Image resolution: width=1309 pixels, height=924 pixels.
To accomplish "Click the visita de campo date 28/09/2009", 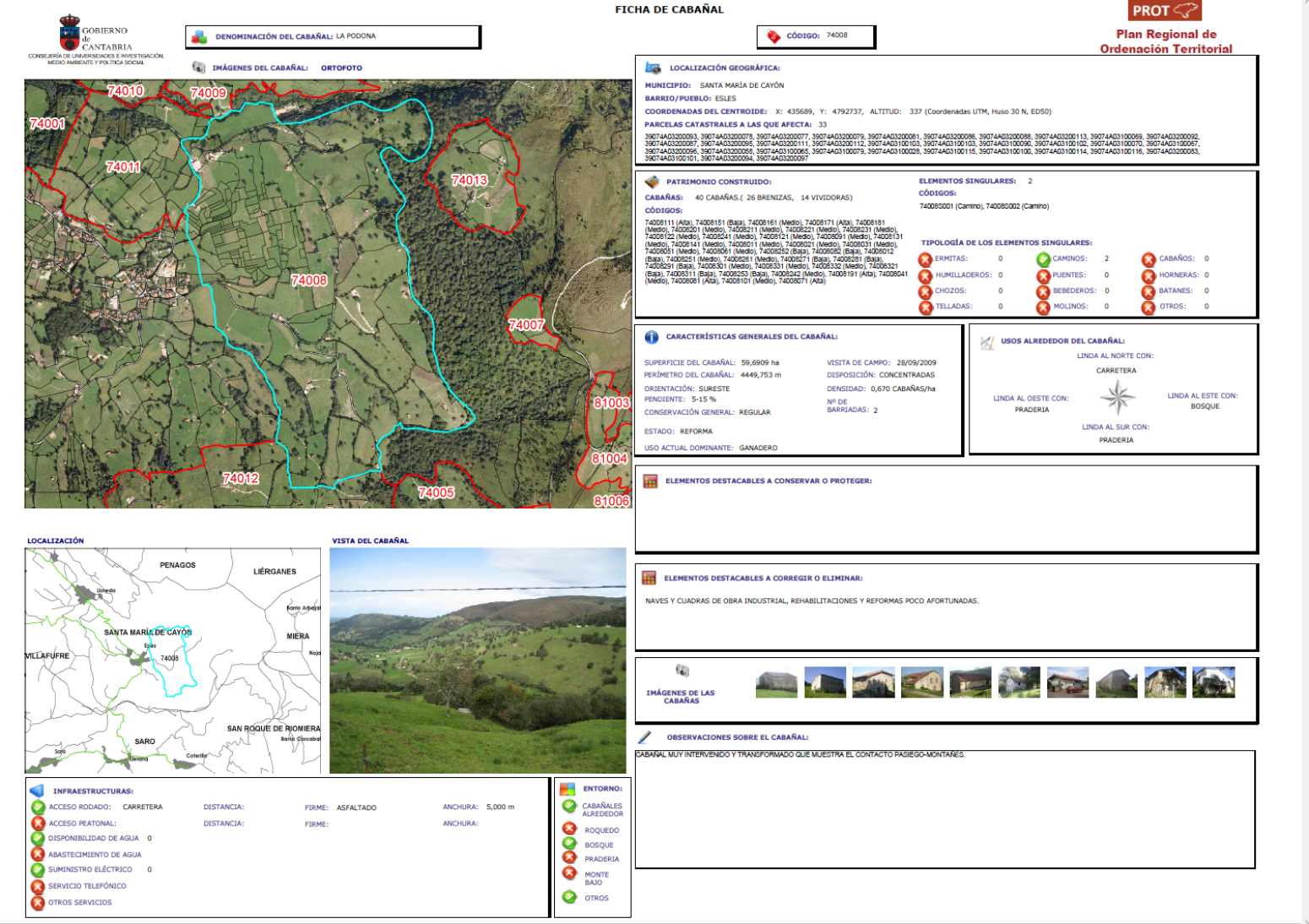I will coord(916,363).
